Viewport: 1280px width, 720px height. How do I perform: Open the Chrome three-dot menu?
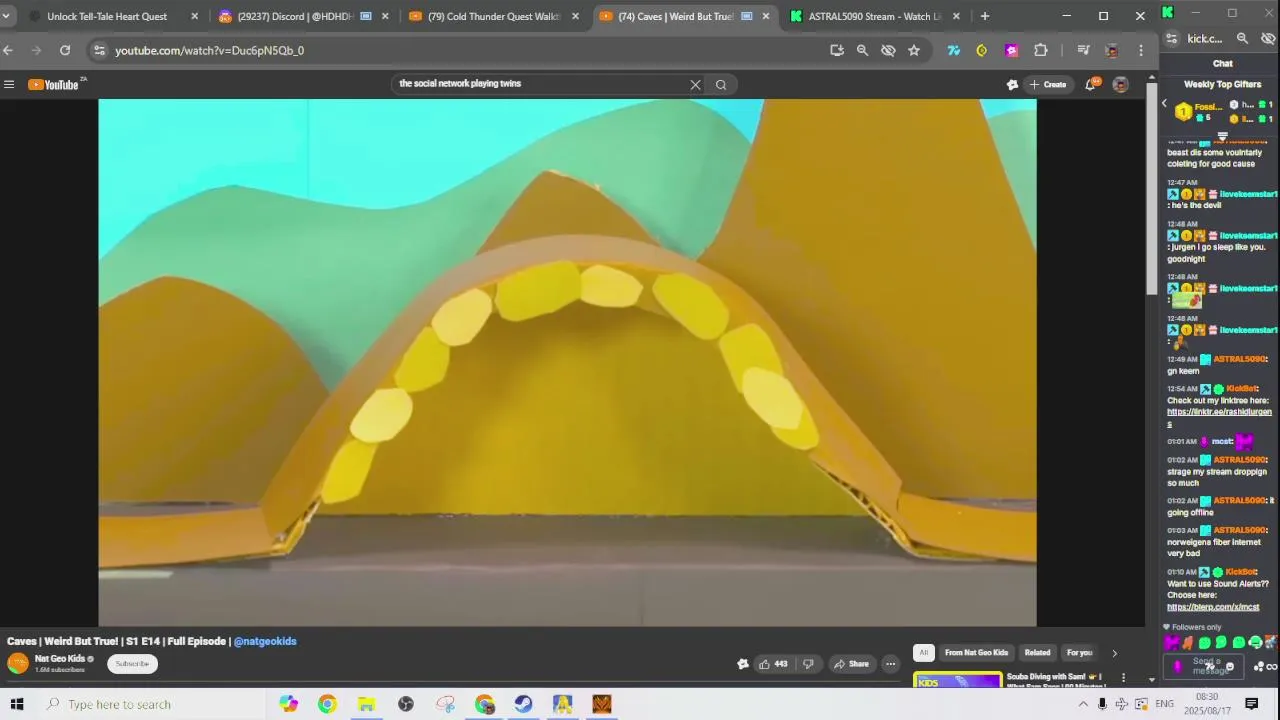1141,50
